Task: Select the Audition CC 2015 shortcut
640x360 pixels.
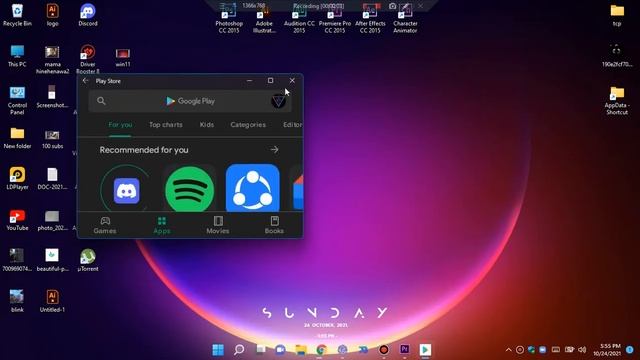Action: [299, 19]
